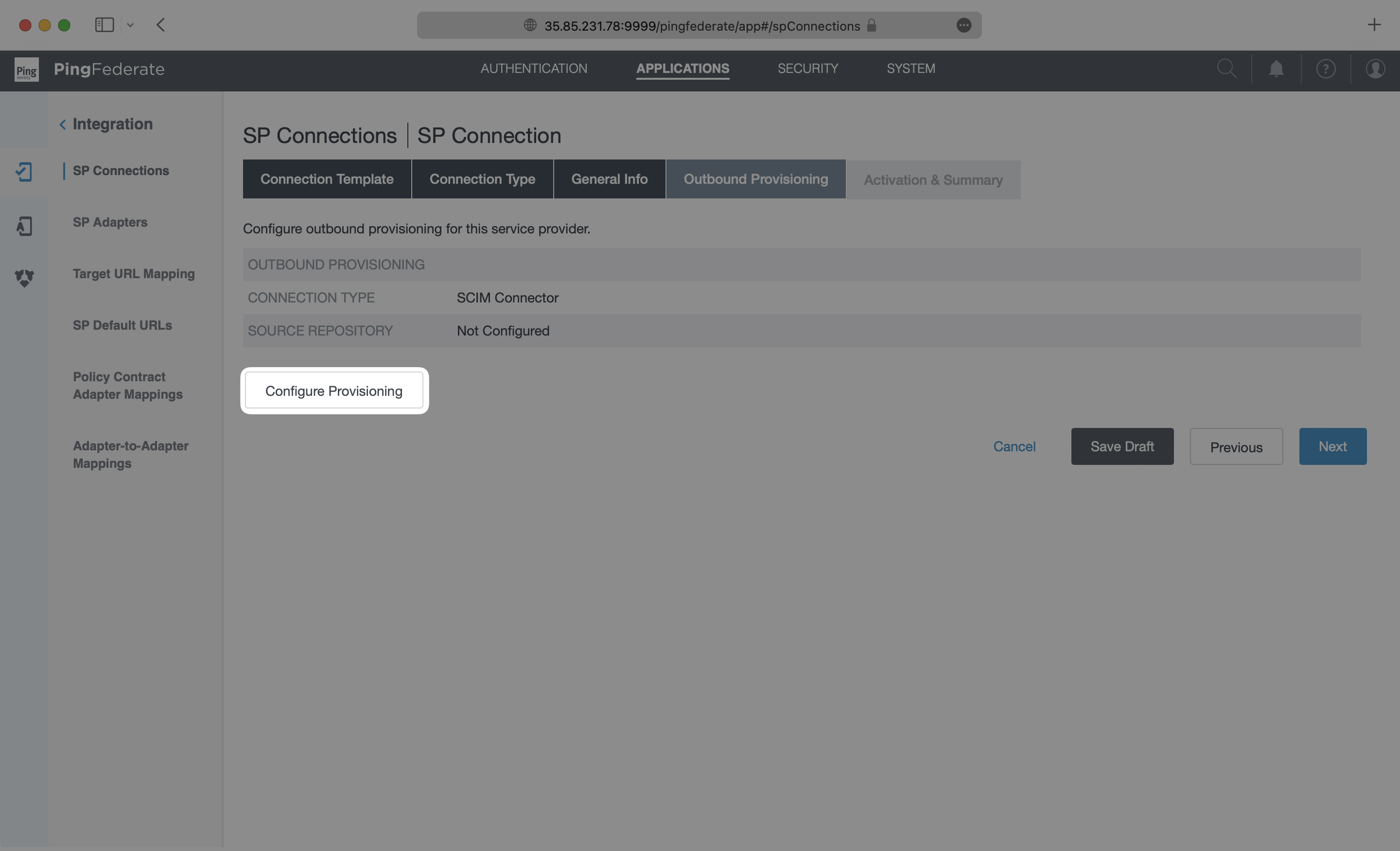Click the Integration heading link
The height and width of the screenshot is (851, 1400).
point(112,124)
